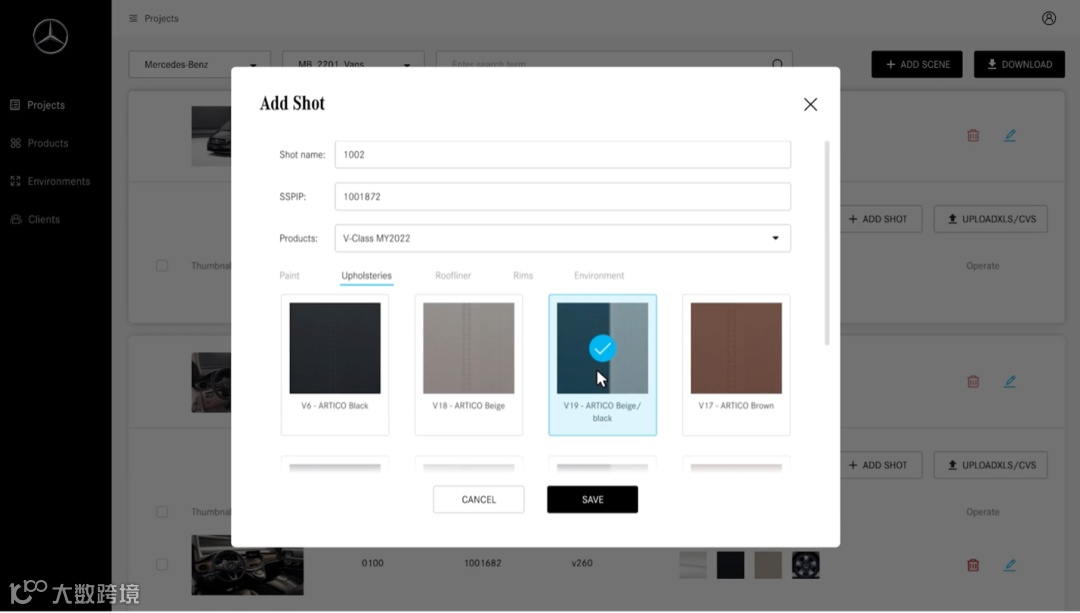Screen dimensions: 1080x613
Task: Delete shot 0100 with trash icon
Action: coord(973,565)
